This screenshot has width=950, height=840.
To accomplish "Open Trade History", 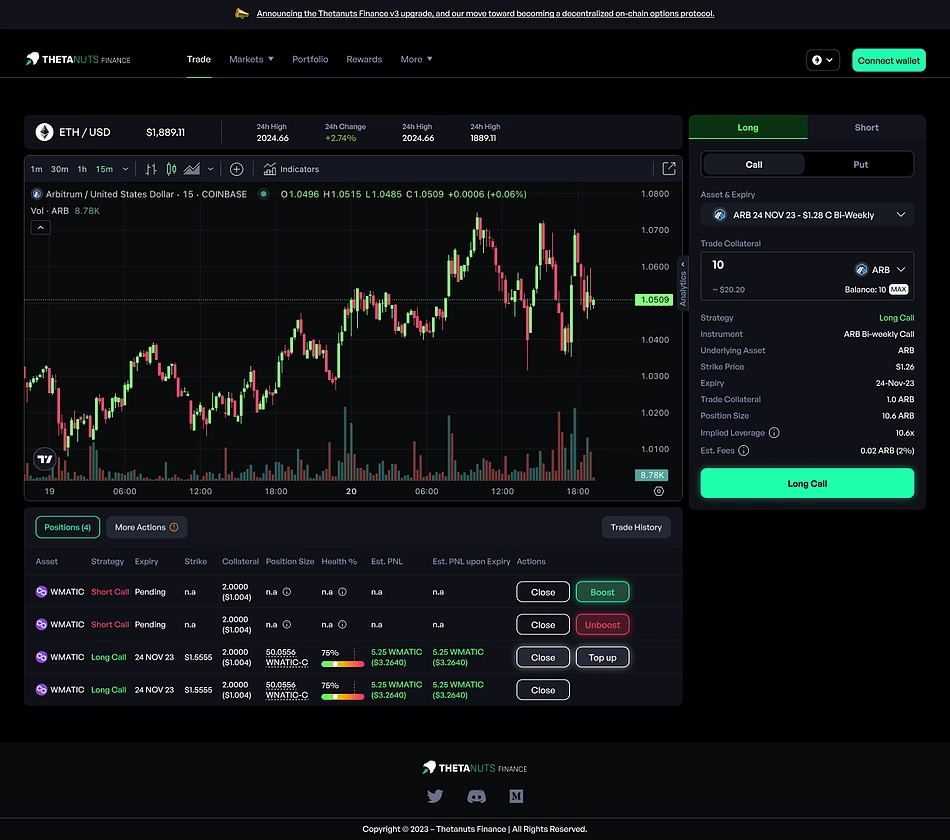I will (x=636, y=527).
